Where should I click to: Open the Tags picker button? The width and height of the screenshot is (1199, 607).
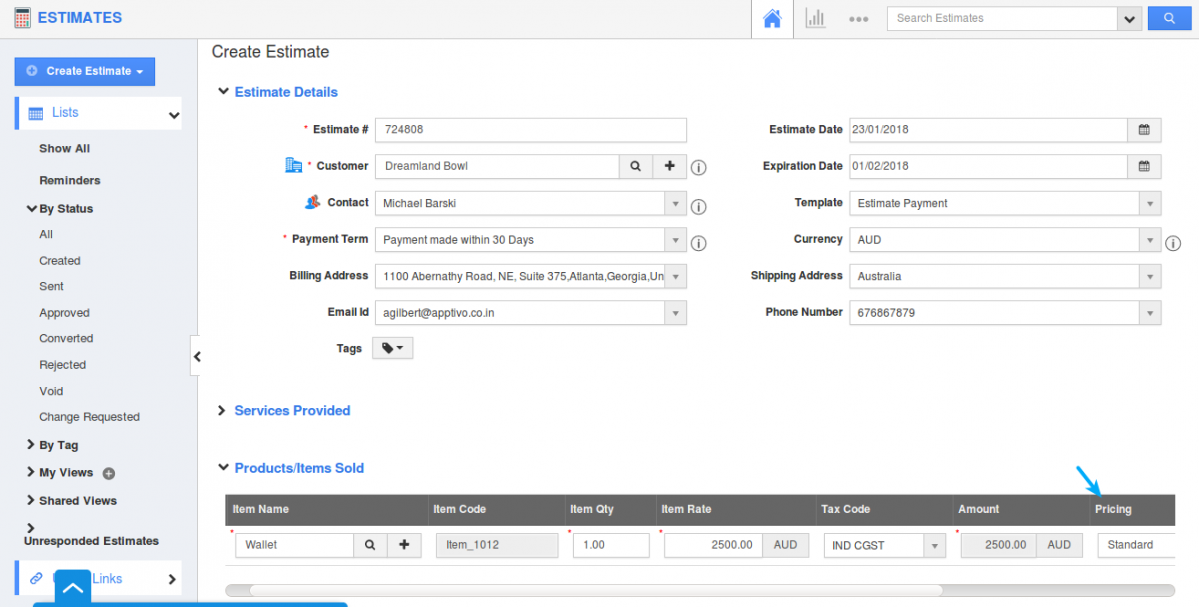(x=393, y=349)
